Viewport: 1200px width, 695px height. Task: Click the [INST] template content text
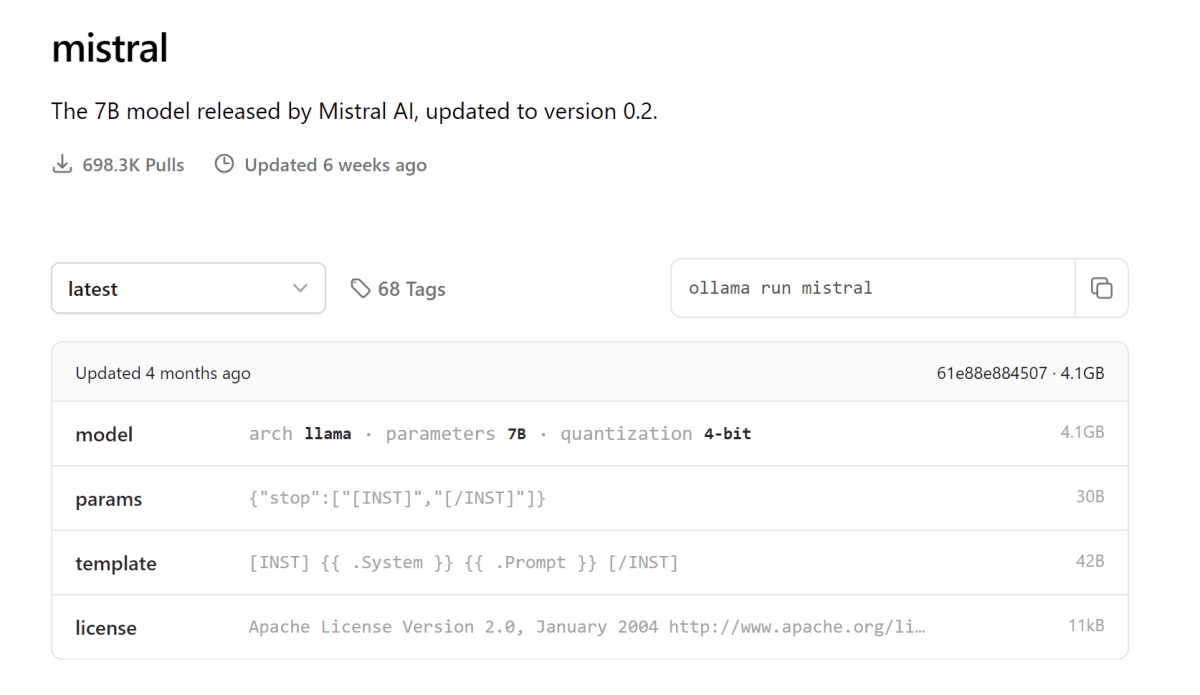coord(464,563)
